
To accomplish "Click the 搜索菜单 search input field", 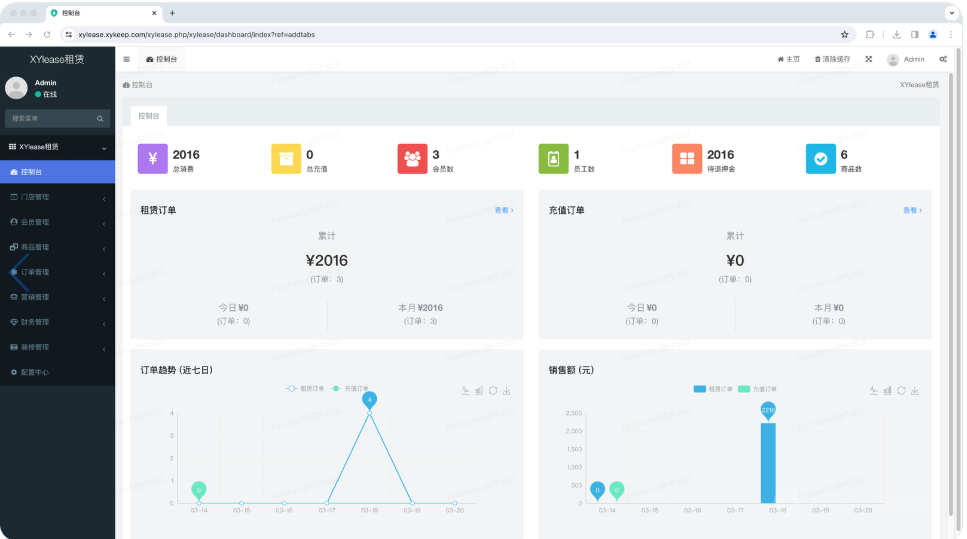I will [50, 118].
